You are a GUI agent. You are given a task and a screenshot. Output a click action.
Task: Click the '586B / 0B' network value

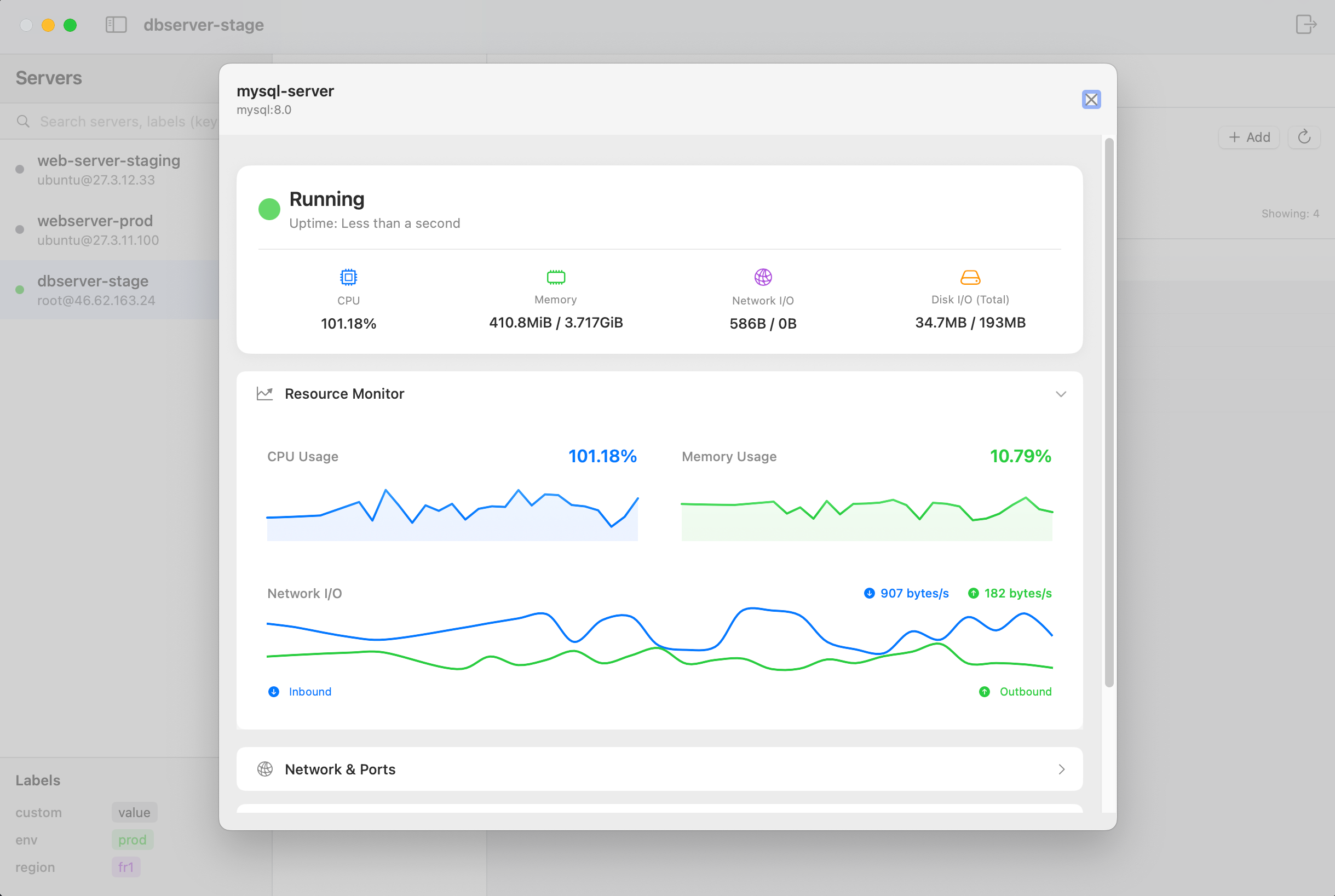click(763, 324)
